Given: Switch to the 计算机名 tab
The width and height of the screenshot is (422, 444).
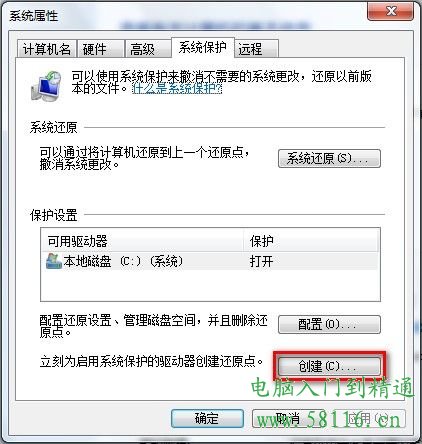Looking at the screenshot, I should 47,49.
